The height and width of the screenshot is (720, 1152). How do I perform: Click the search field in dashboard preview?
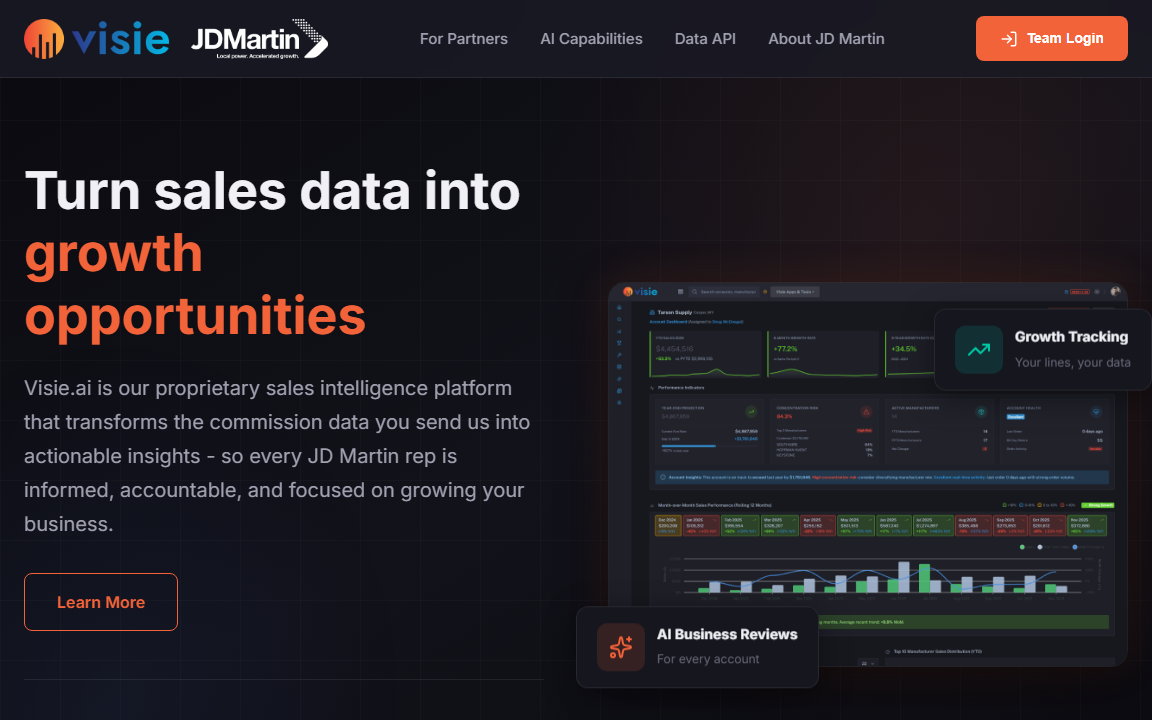[x=724, y=292]
